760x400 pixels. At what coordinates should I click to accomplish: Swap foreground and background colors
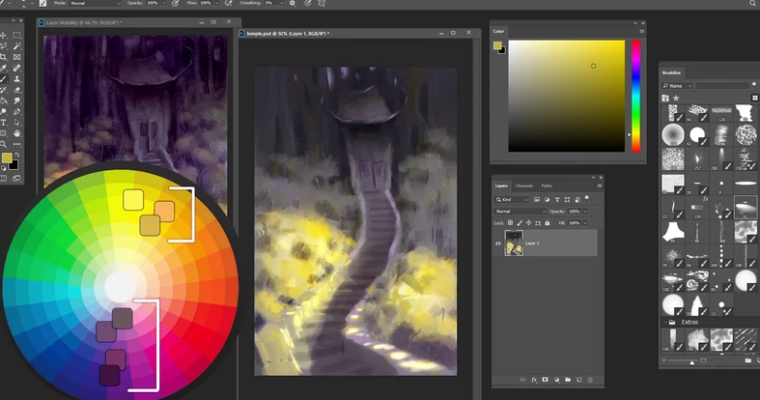pyautogui.click(x=16, y=155)
